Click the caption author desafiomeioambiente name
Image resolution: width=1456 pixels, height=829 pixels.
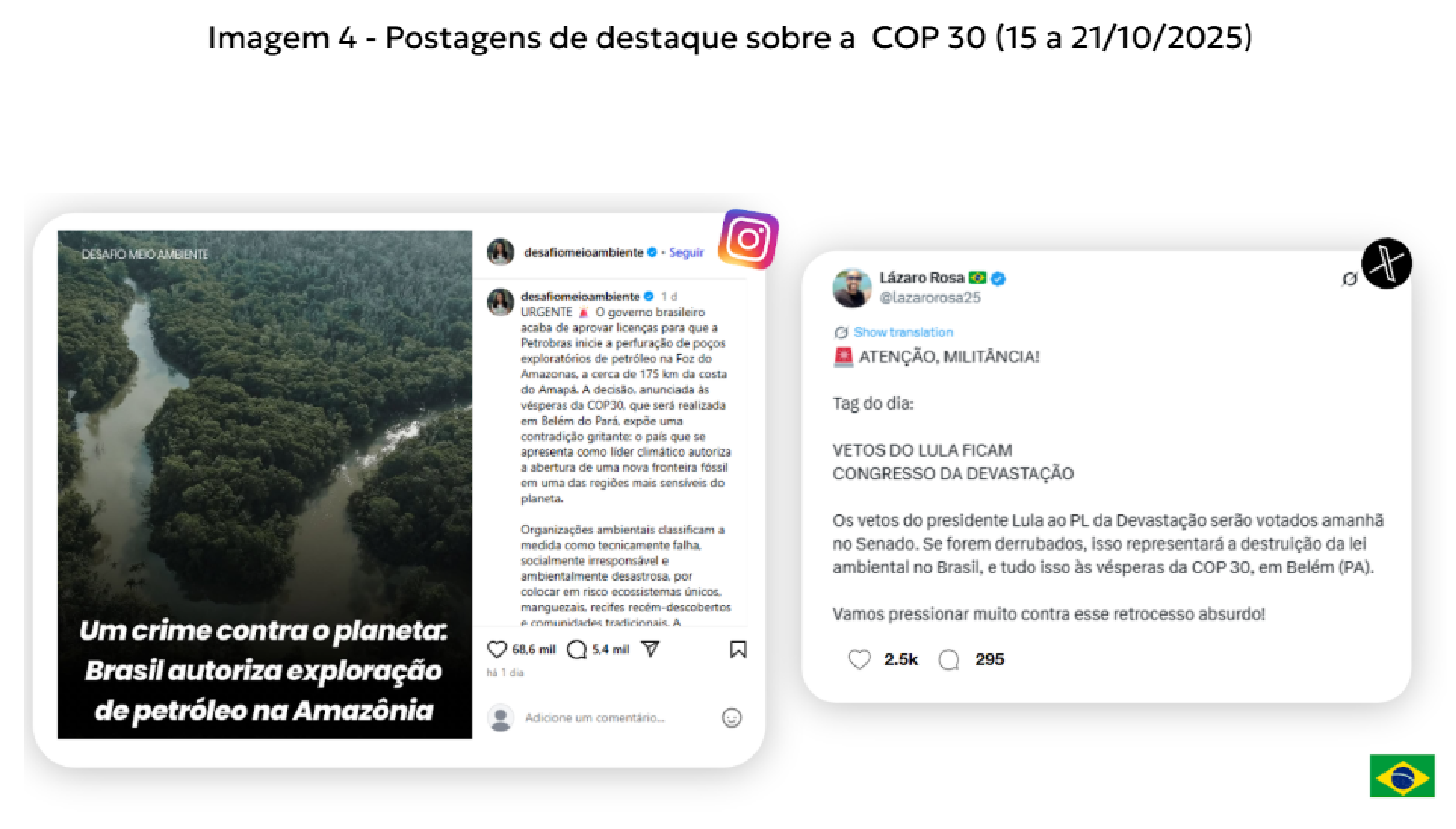(580, 296)
